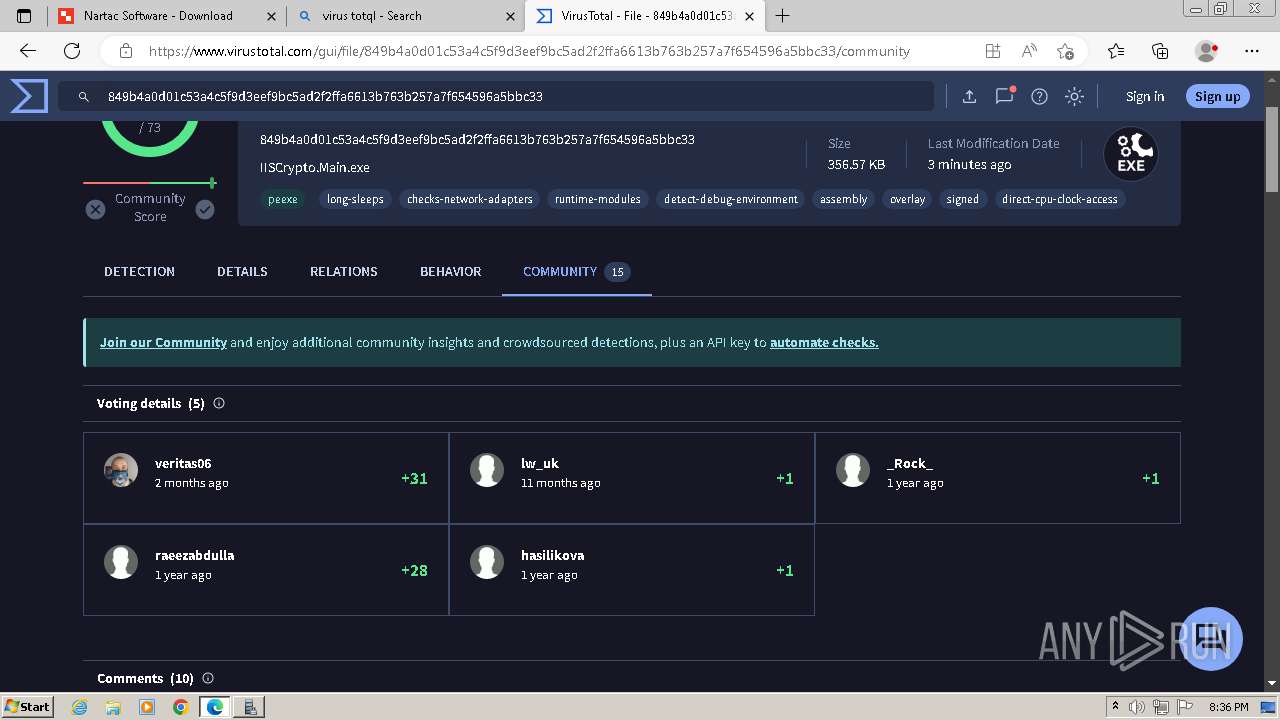Click the taskbar clock showing 8:36 PM
This screenshot has width=1280, height=720.
tap(1228, 707)
